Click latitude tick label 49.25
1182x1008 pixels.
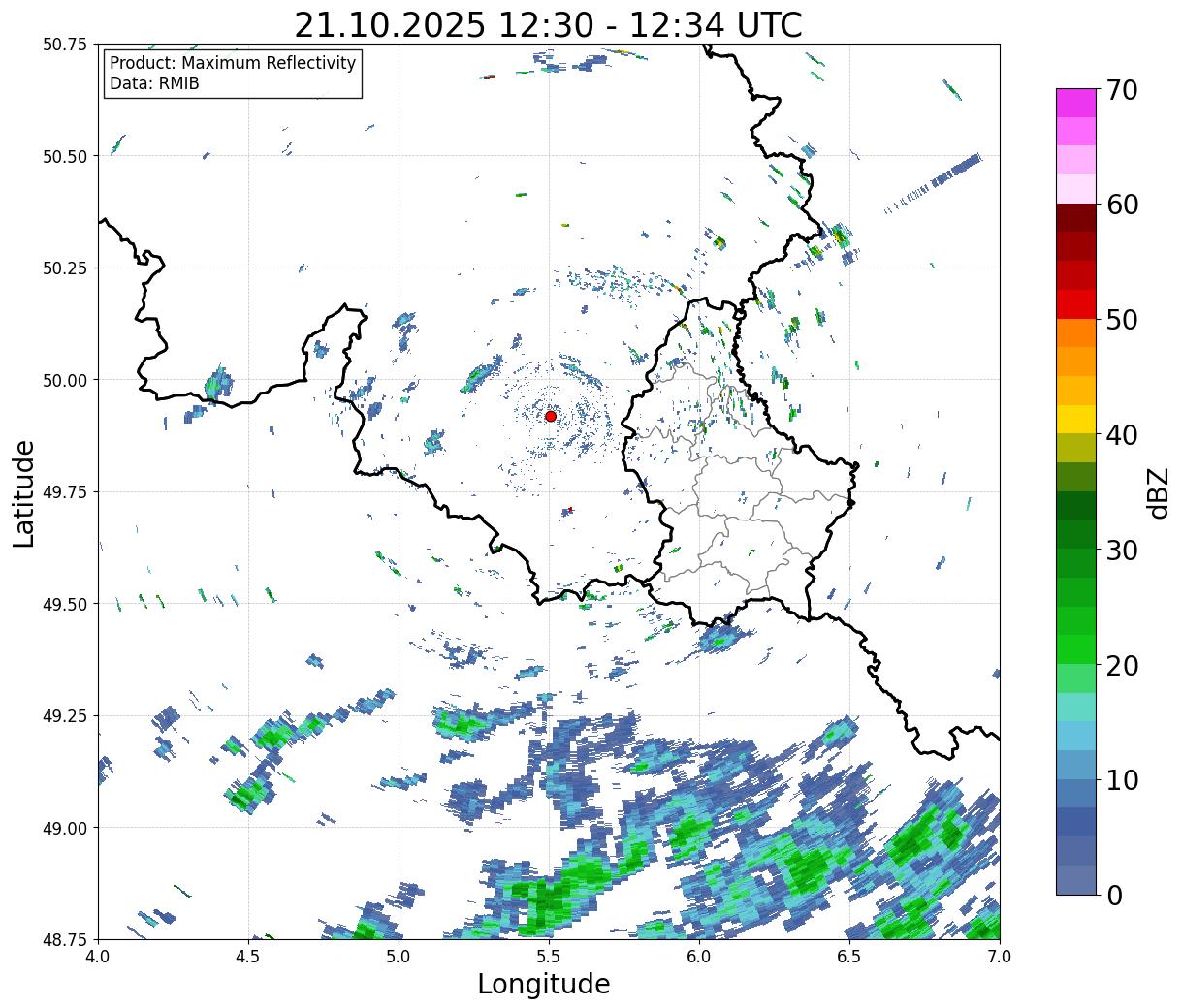click(x=65, y=716)
